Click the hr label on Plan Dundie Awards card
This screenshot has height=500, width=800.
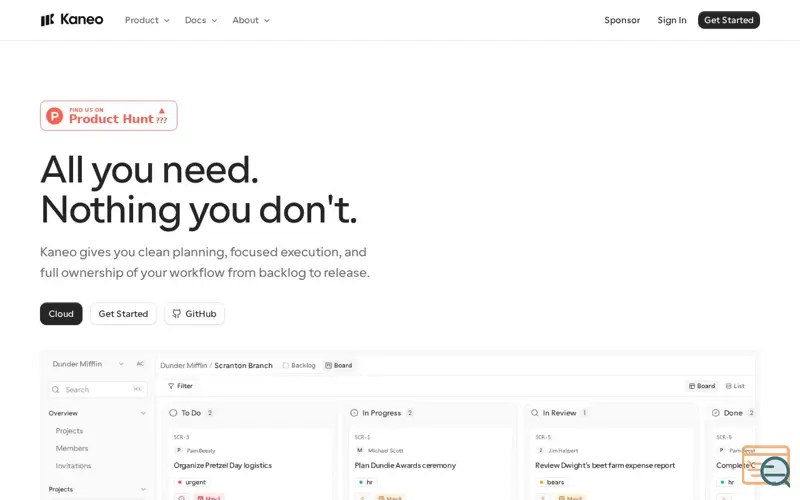366,482
